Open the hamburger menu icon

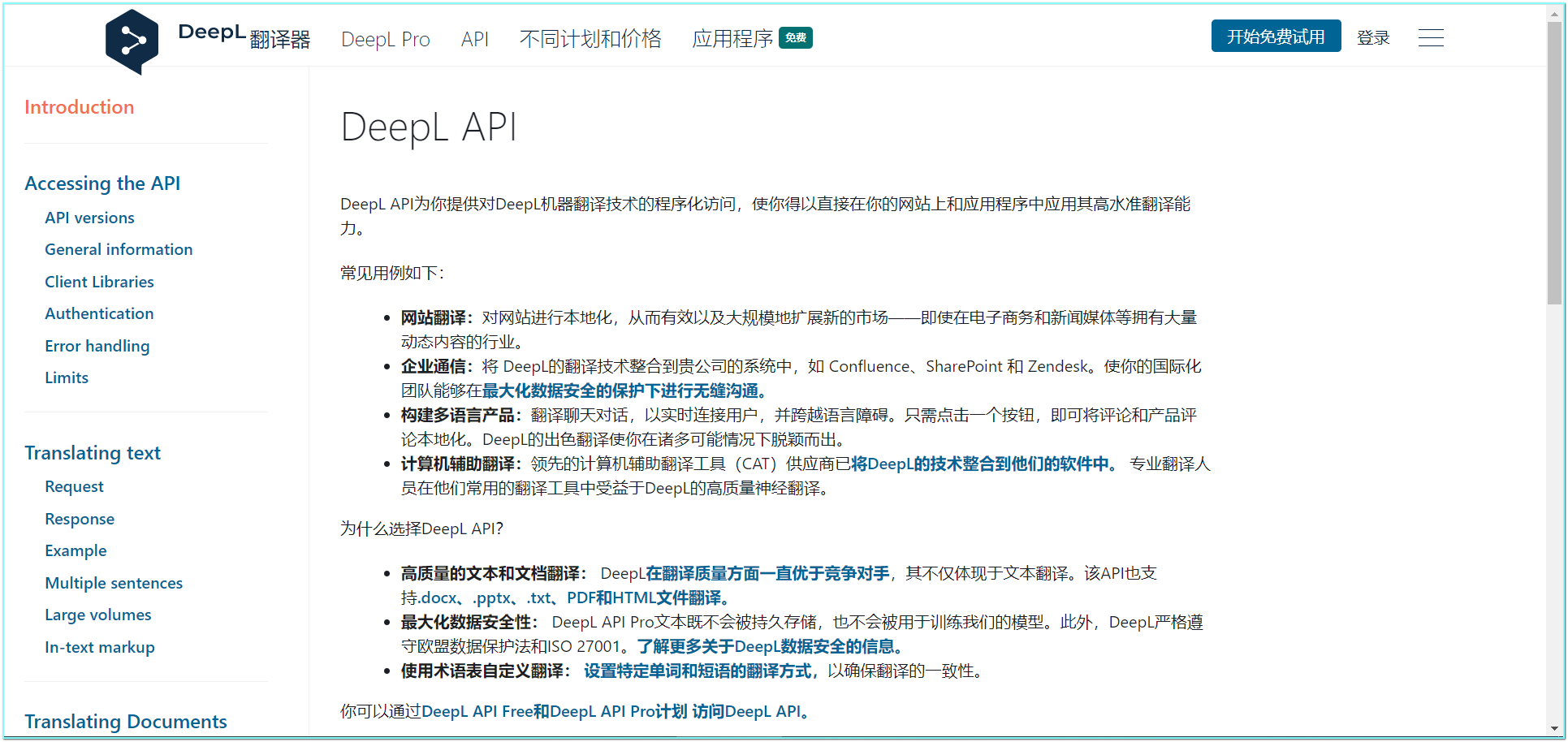tap(1431, 37)
